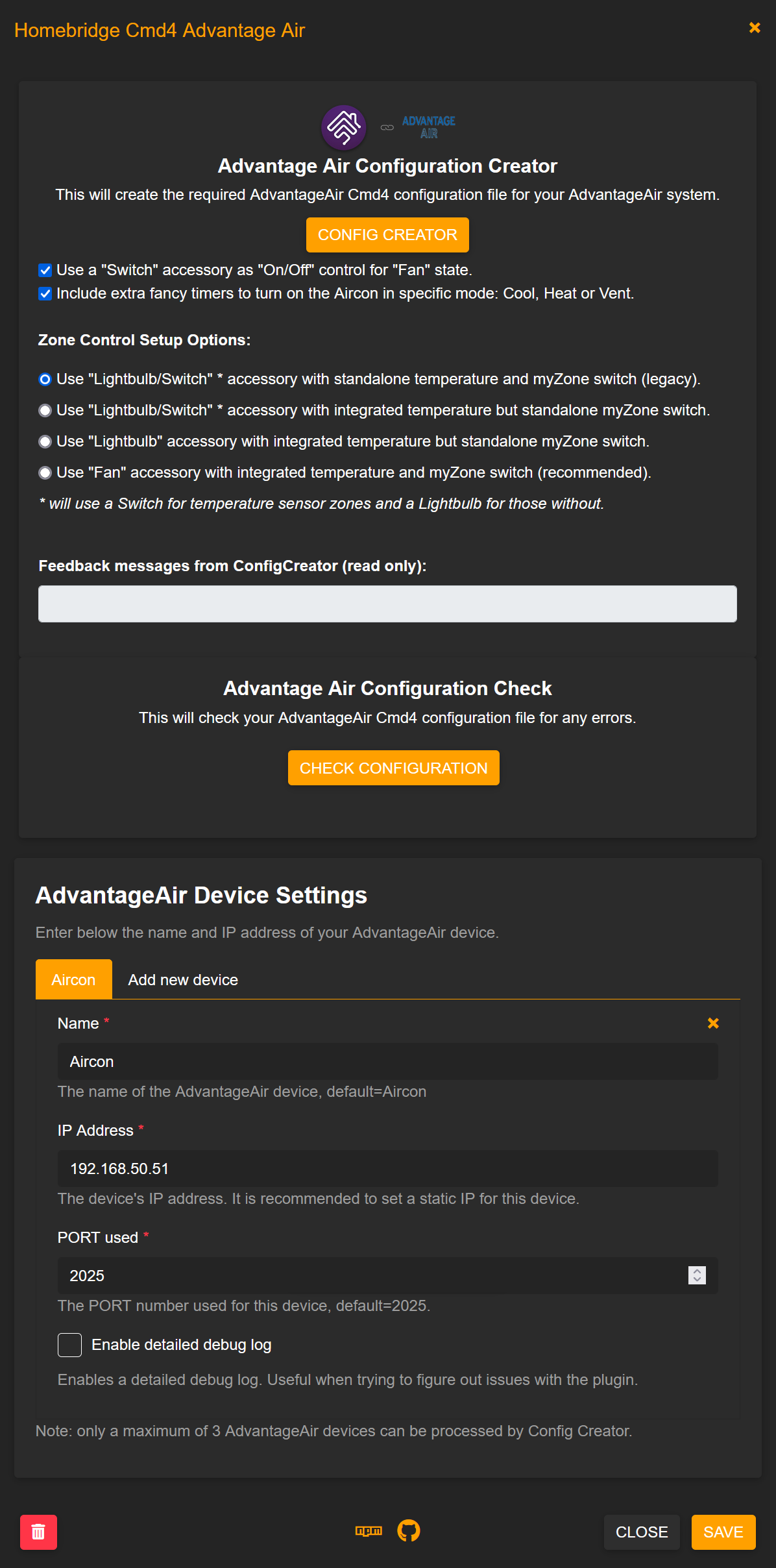Select Lightbulb accessory integrated temperature option
Viewport: 776px width, 1568px height.
45,441
